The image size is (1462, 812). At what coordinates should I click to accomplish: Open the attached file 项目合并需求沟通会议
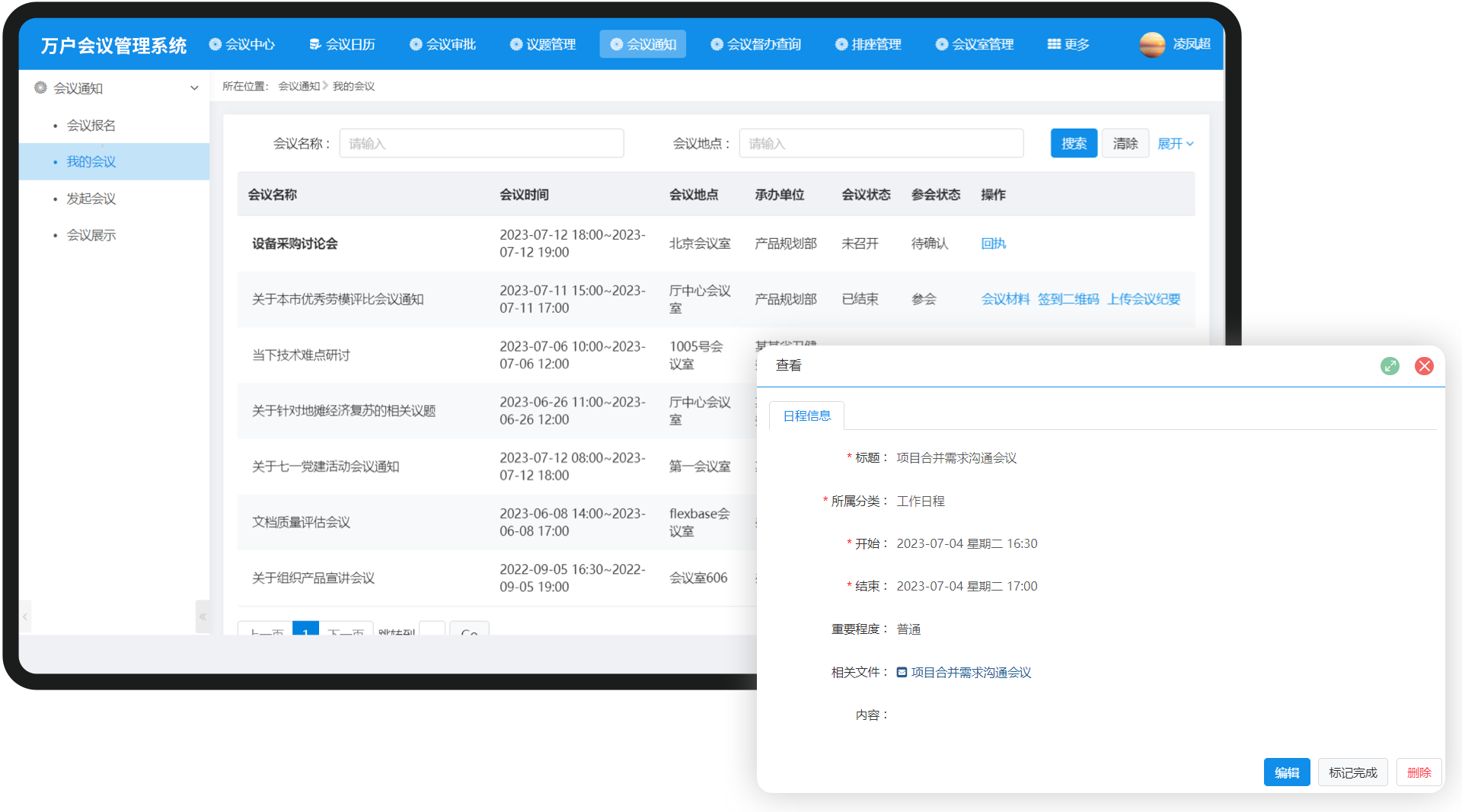[x=971, y=672]
